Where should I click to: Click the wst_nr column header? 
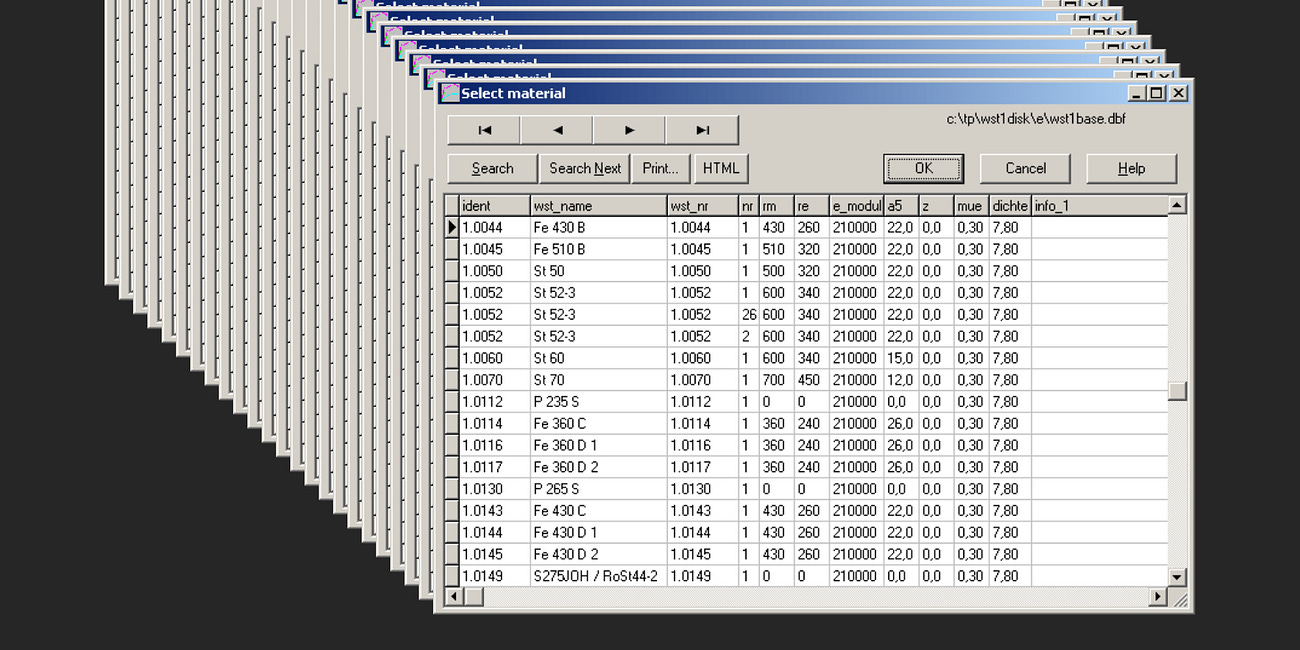tap(703, 206)
